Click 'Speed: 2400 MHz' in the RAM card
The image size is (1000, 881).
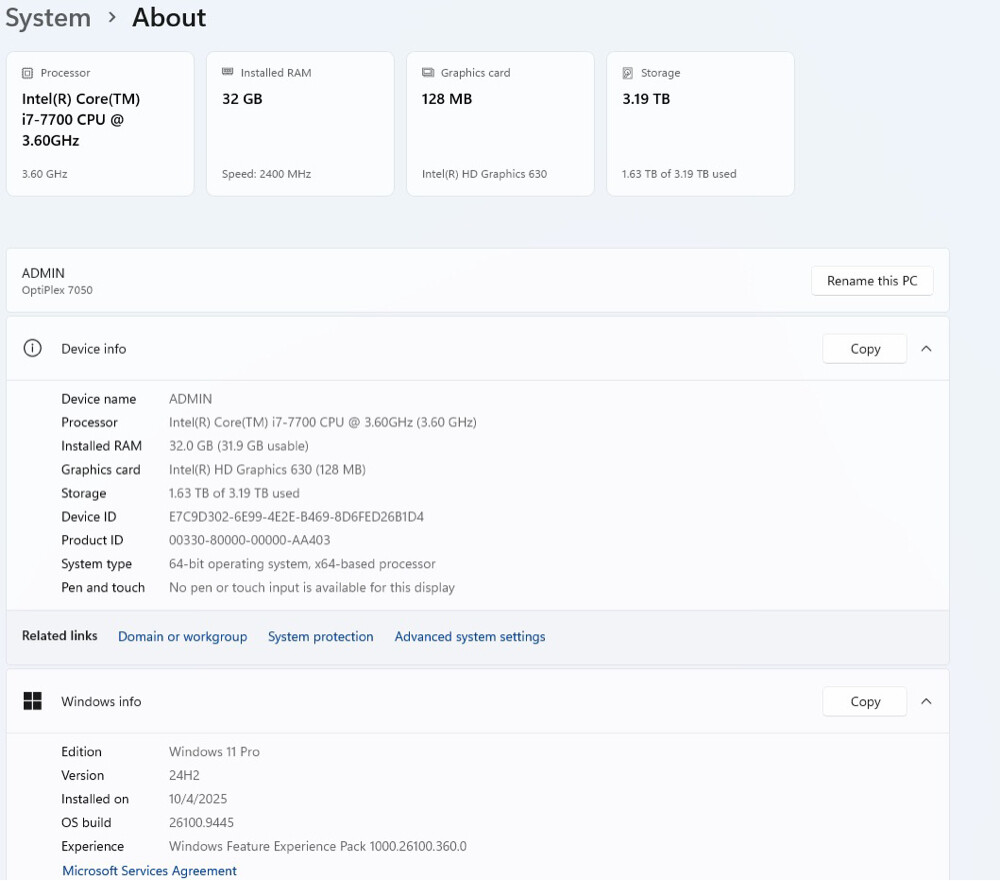pyautogui.click(x=266, y=174)
